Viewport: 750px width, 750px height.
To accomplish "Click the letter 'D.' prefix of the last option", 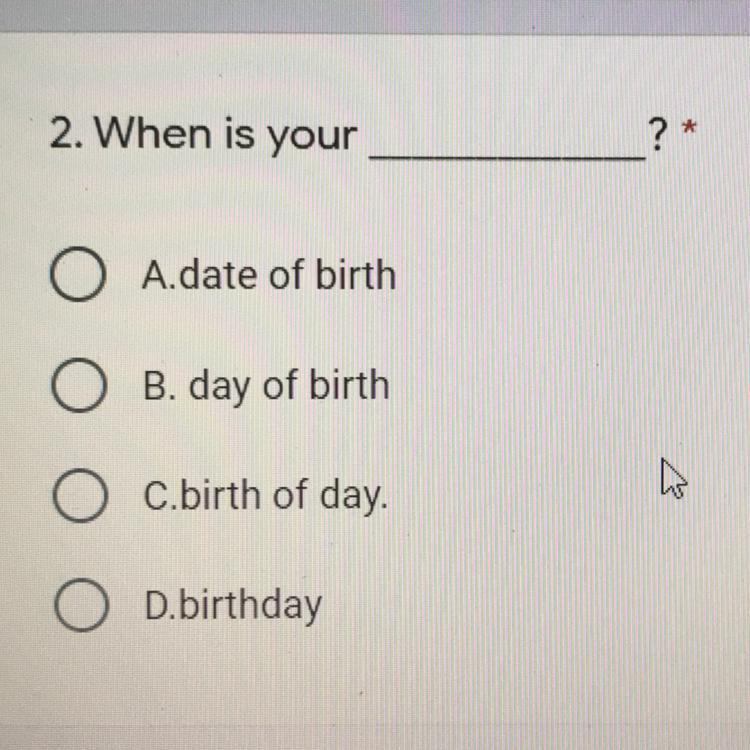I will 158,606.
